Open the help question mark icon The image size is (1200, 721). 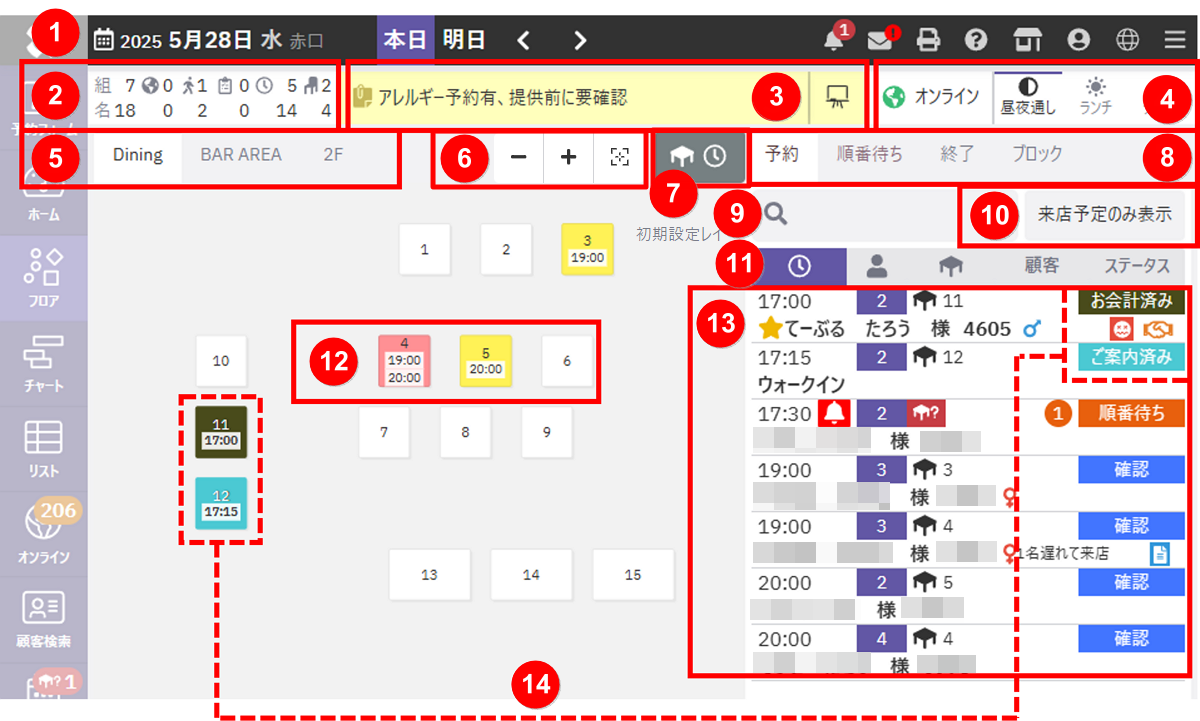click(977, 40)
